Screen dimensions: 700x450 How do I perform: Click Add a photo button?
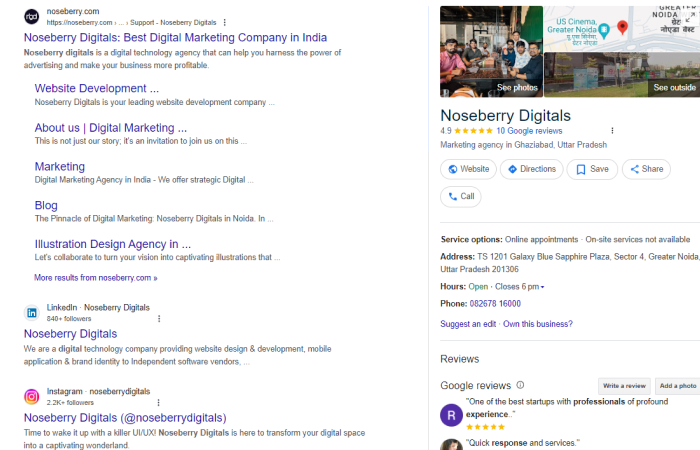(x=677, y=385)
